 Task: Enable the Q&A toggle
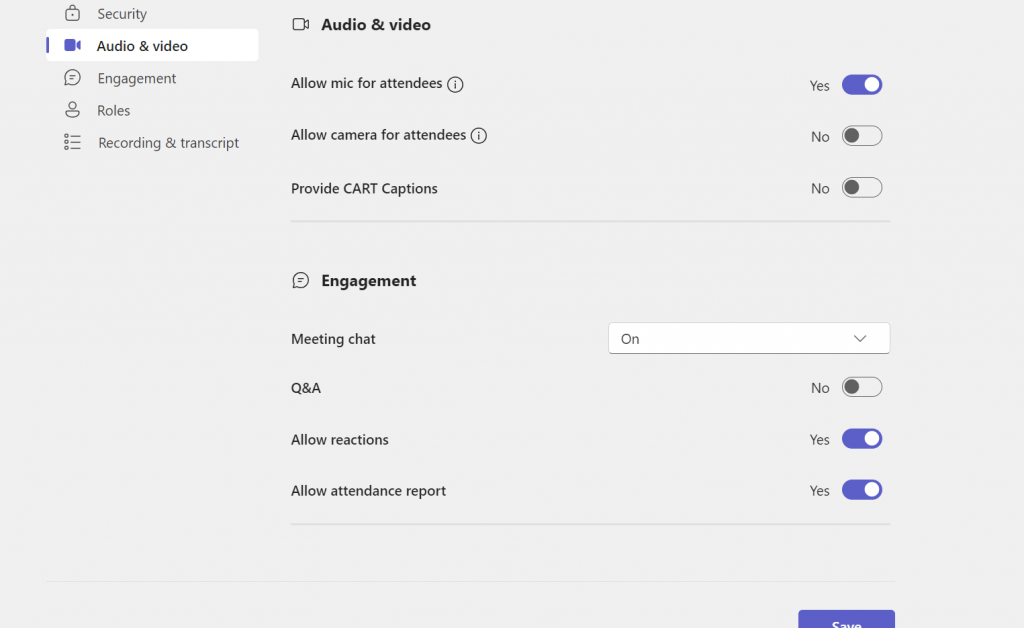pyautogui.click(x=861, y=387)
